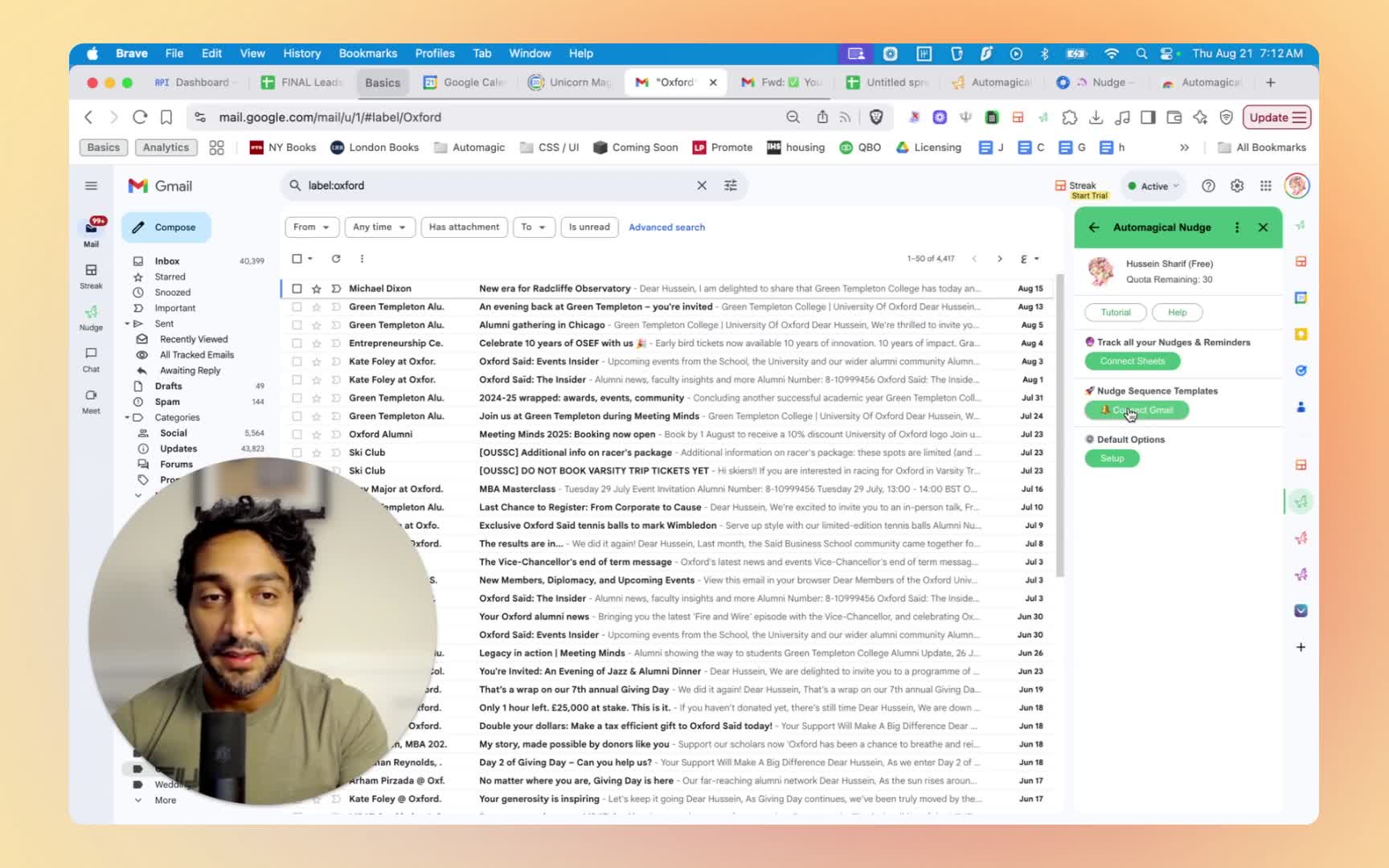
Task: Click the Connect Sheets button
Action: pos(1132,361)
